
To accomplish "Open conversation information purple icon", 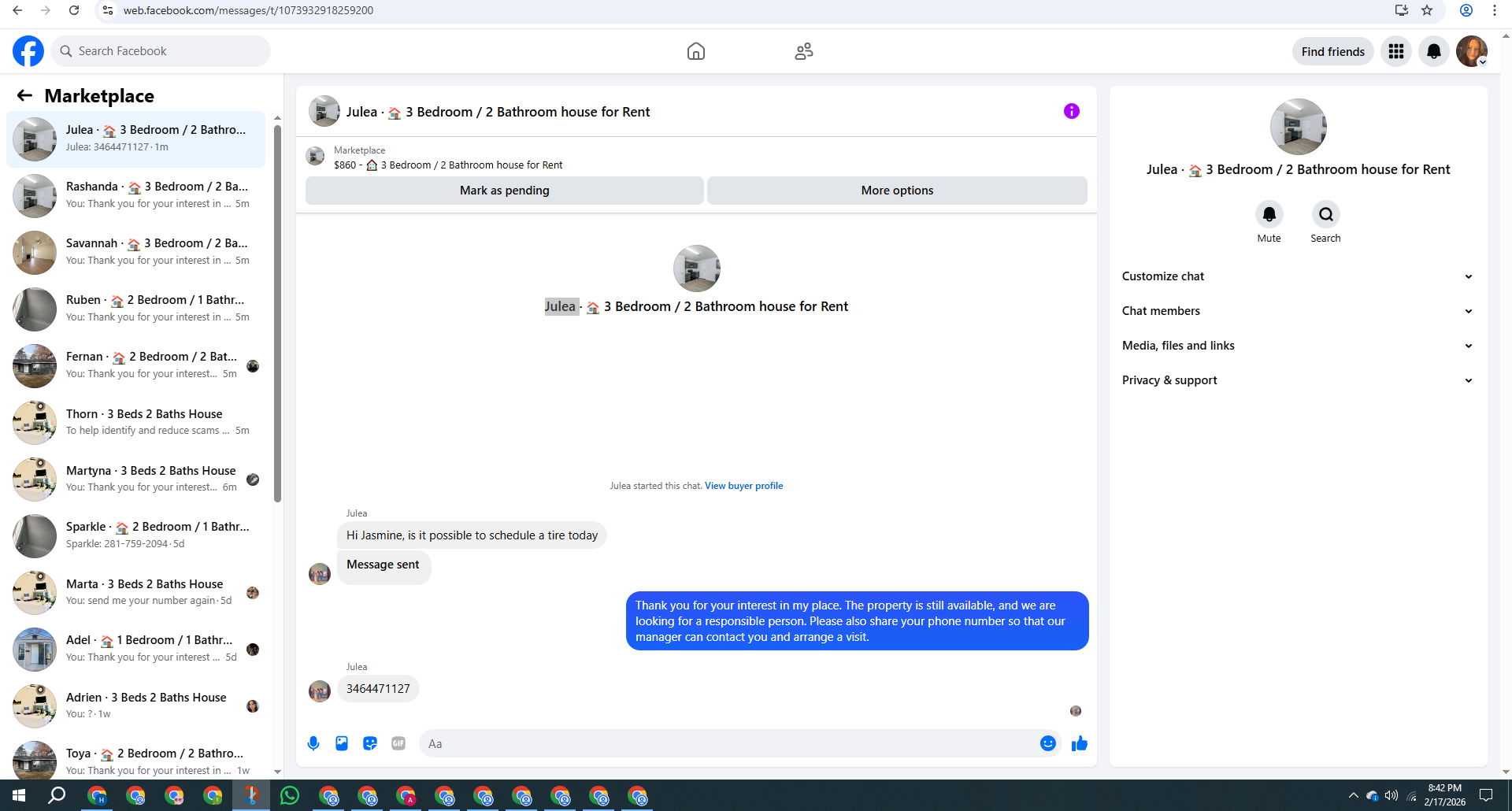I will click(1071, 111).
